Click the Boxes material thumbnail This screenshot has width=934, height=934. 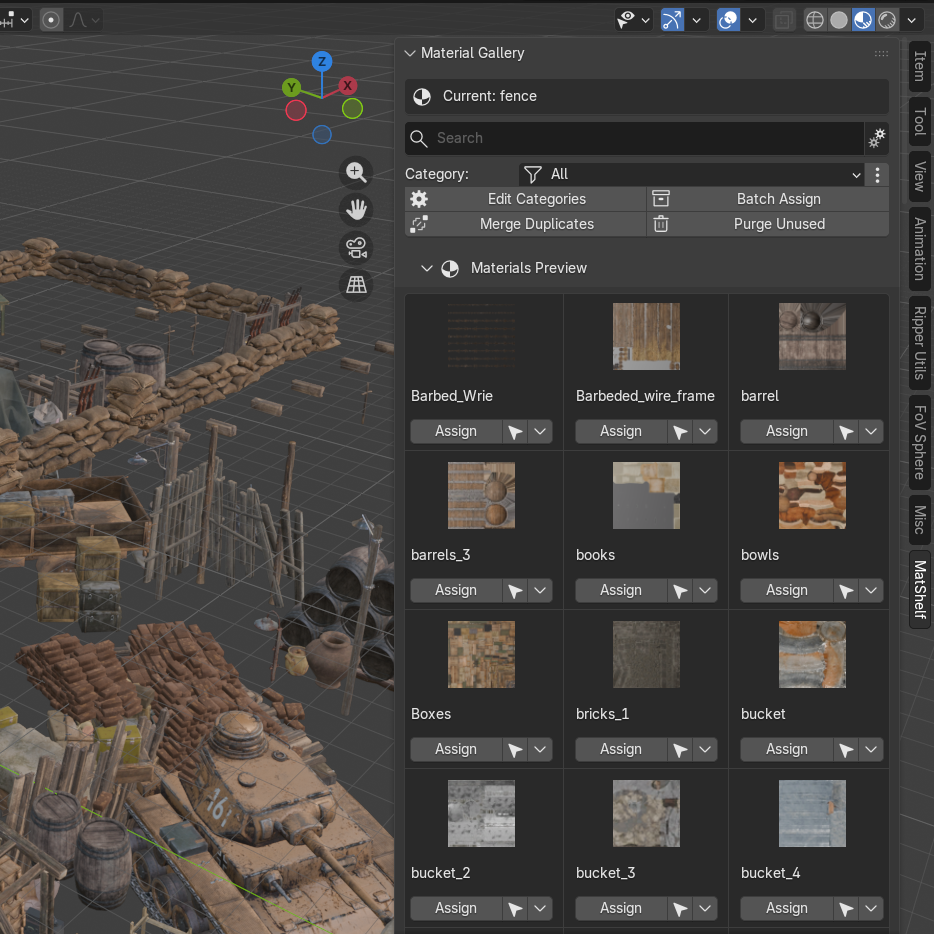click(x=481, y=655)
